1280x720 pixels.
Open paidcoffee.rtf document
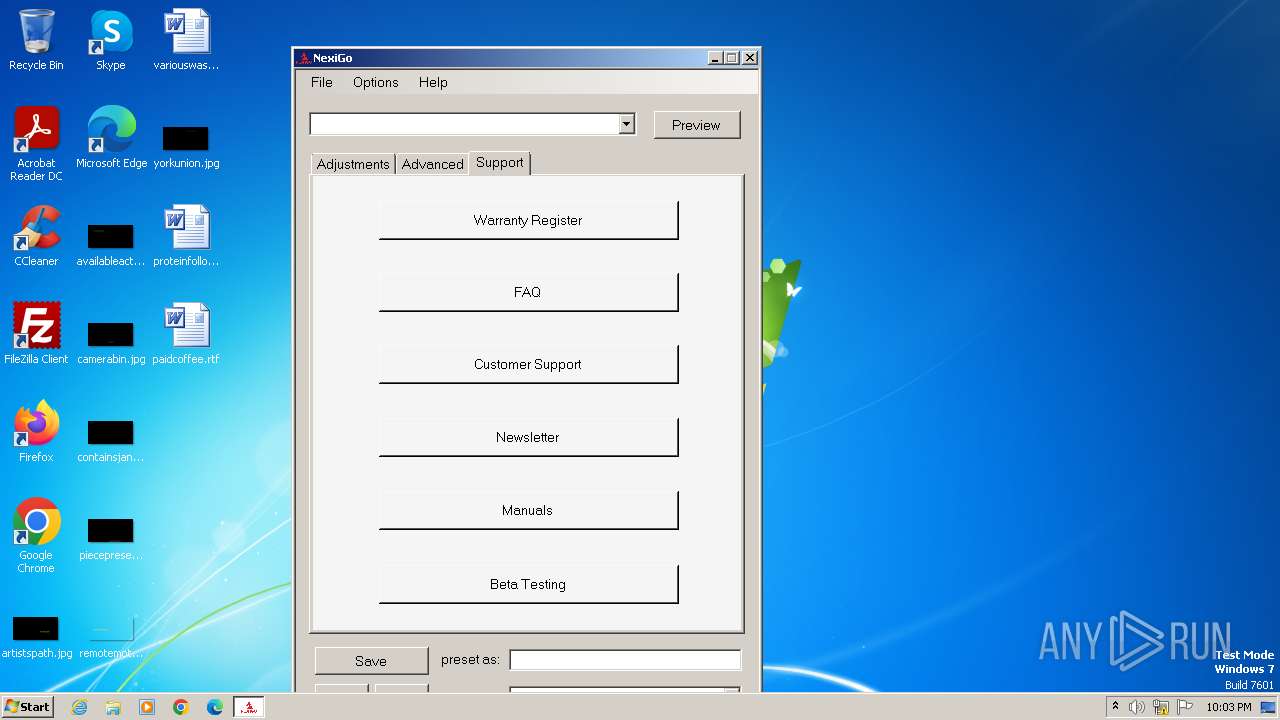(x=186, y=334)
